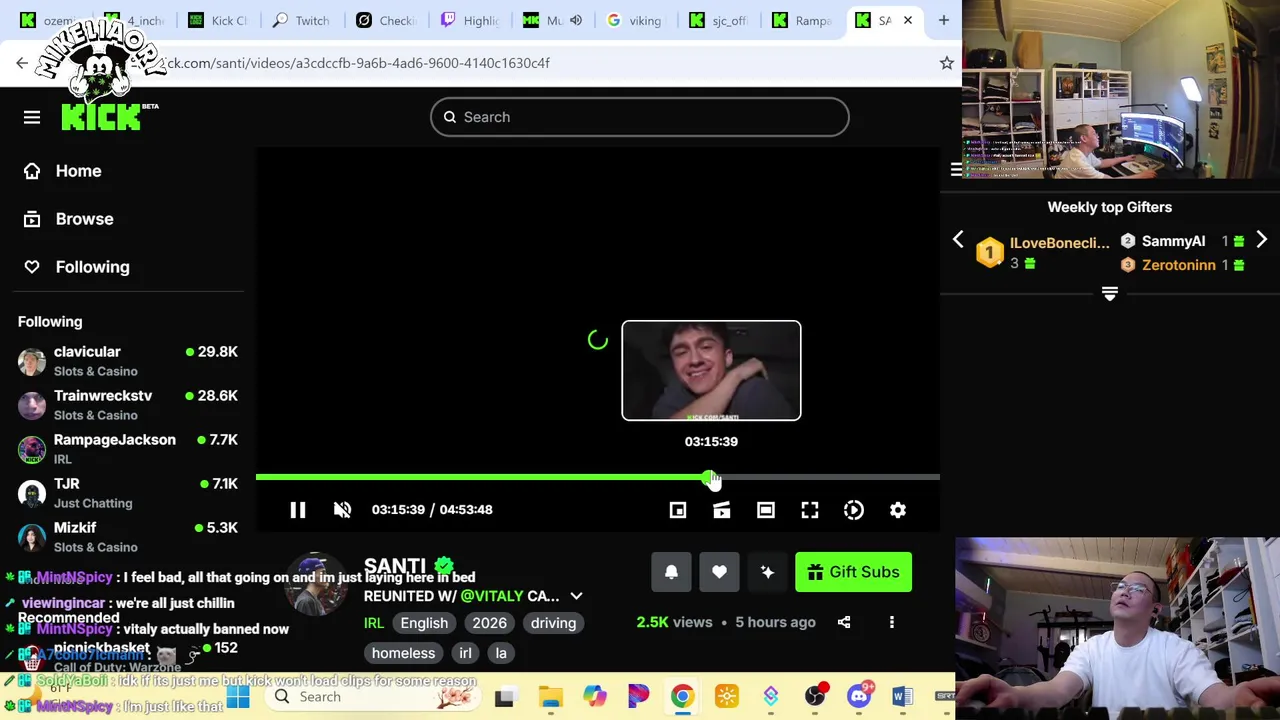The height and width of the screenshot is (720, 1280).
Task: Switch to the Twitch tab
Action: pos(303,20)
